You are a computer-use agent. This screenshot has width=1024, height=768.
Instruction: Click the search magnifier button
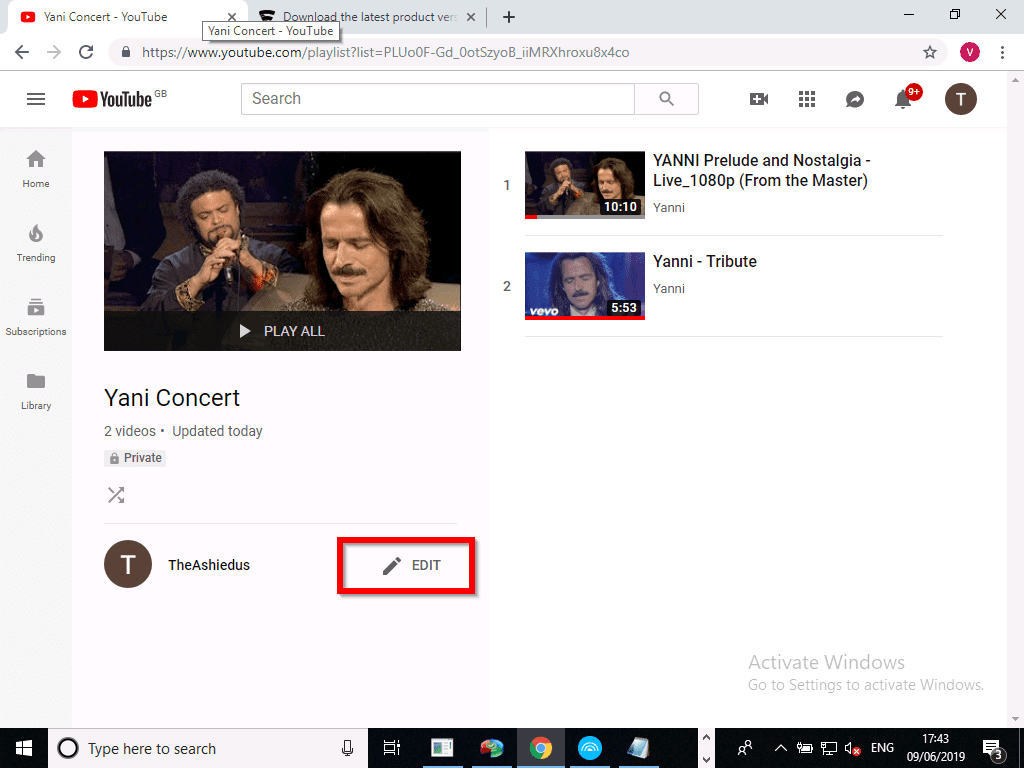(667, 99)
